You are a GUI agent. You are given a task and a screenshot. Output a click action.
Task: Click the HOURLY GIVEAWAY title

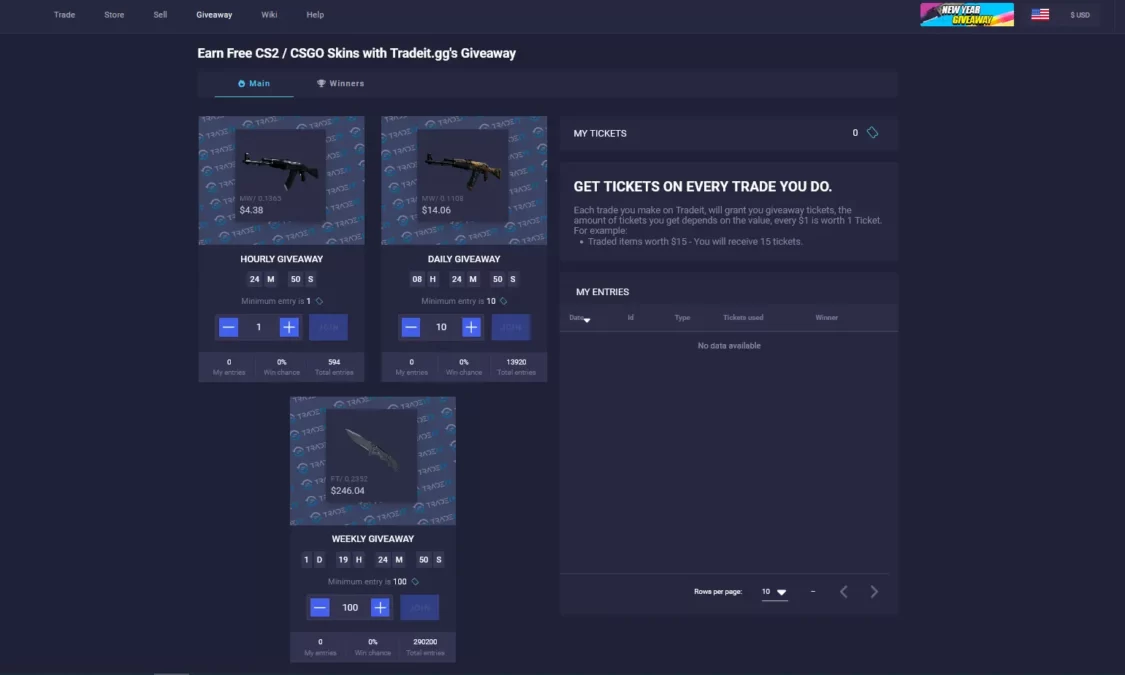point(281,259)
